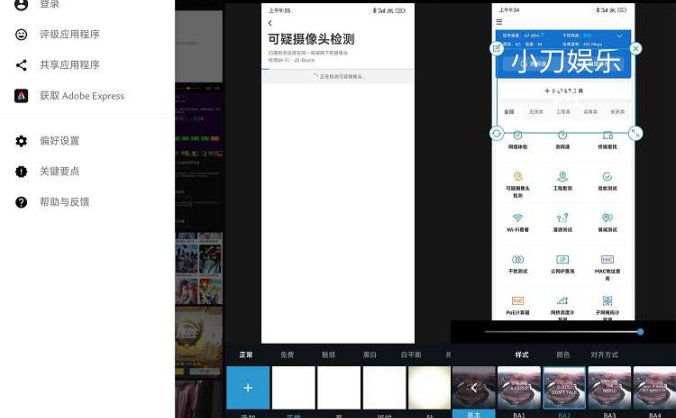This screenshot has height=418, width=676.
Task: Delete text box with X handle
Action: [636, 48]
